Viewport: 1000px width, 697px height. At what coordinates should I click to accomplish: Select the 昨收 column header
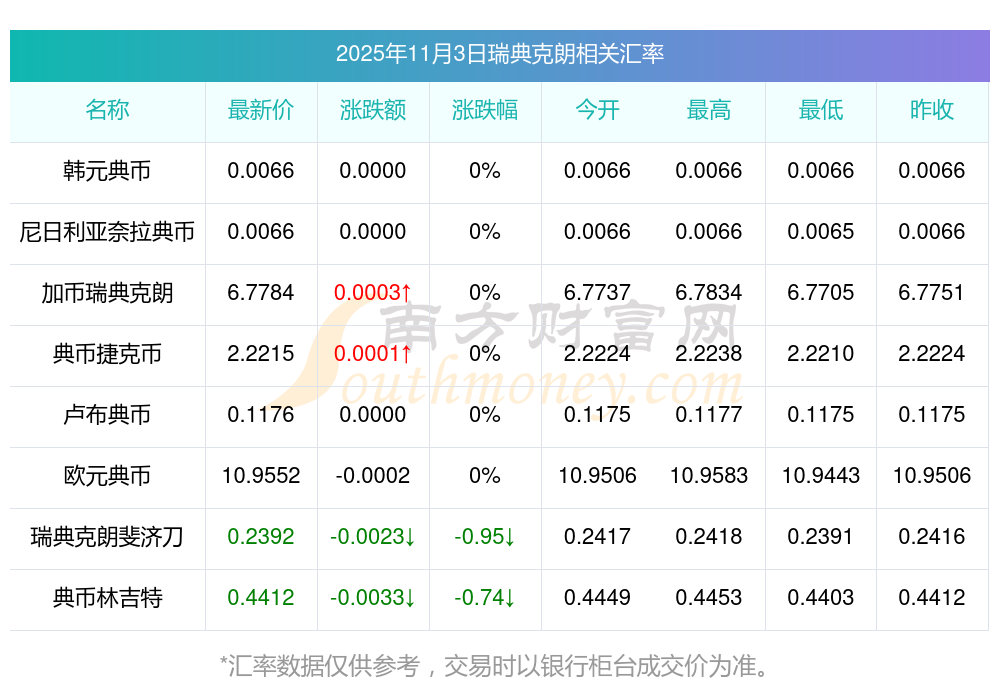[x=932, y=111]
